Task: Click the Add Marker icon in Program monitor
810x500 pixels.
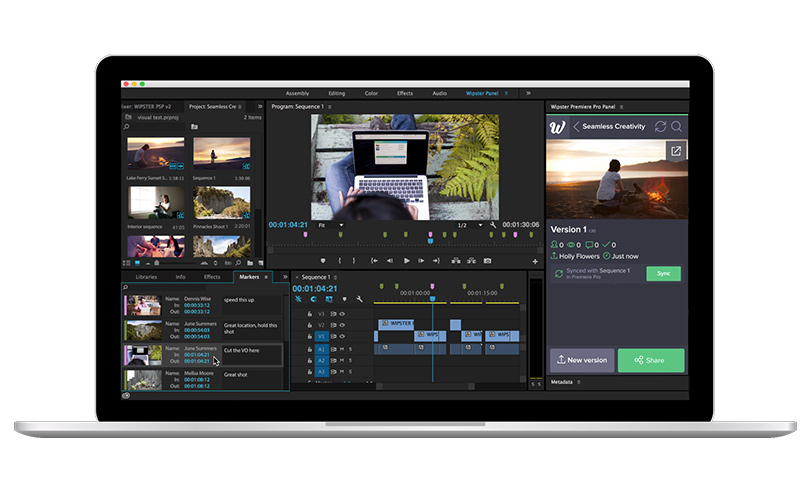Action: pyautogui.click(x=323, y=261)
